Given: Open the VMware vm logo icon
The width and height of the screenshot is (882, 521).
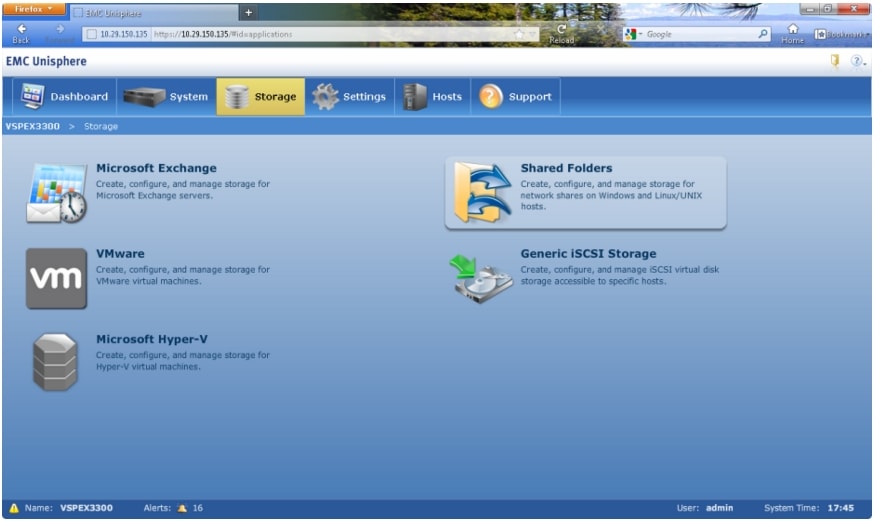Looking at the screenshot, I should (x=56, y=279).
